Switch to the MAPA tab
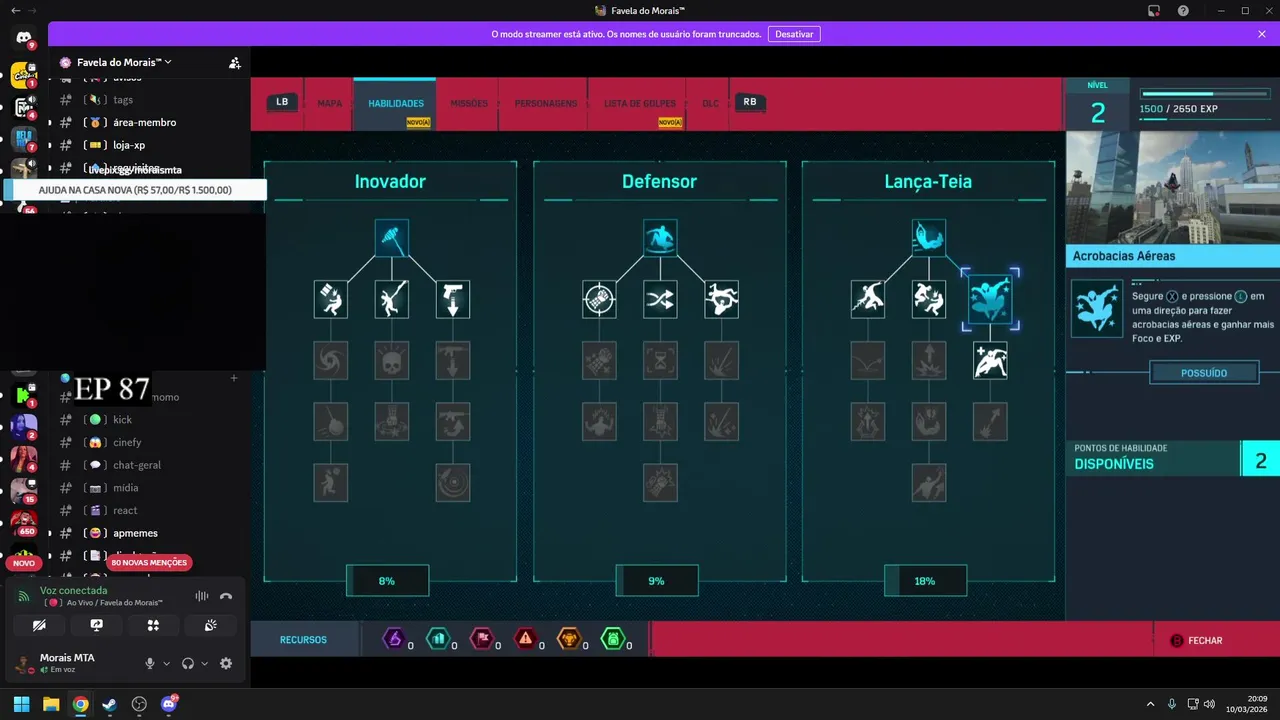 [329, 103]
